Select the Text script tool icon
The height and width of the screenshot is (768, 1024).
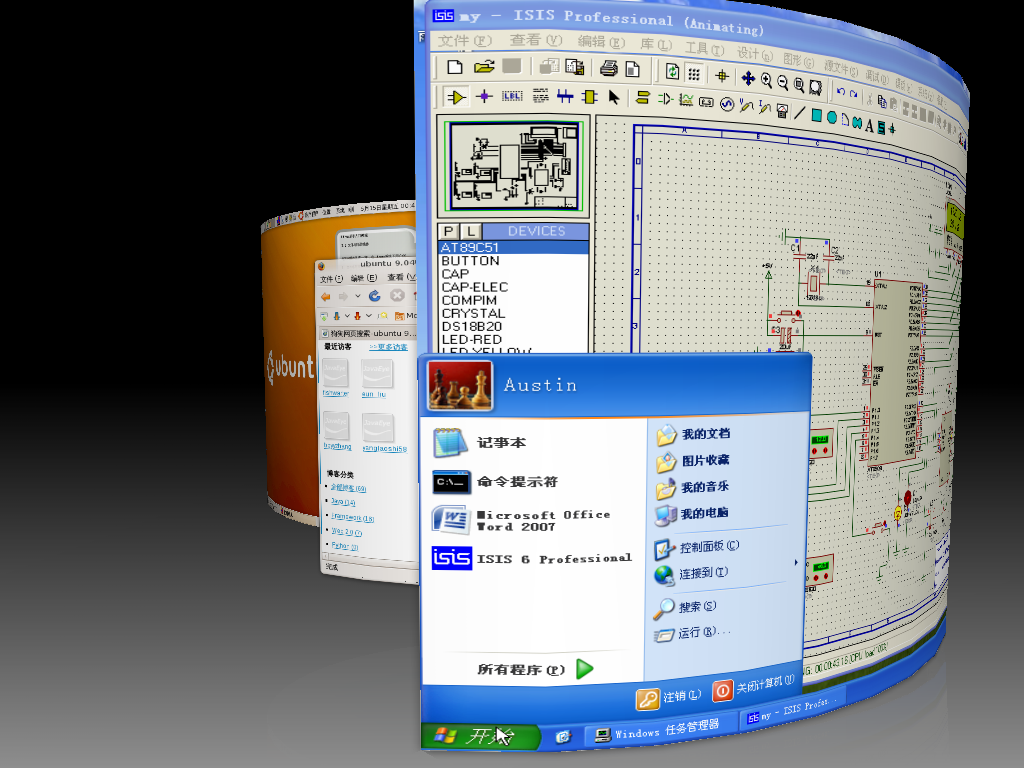click(x=540, y=97)
